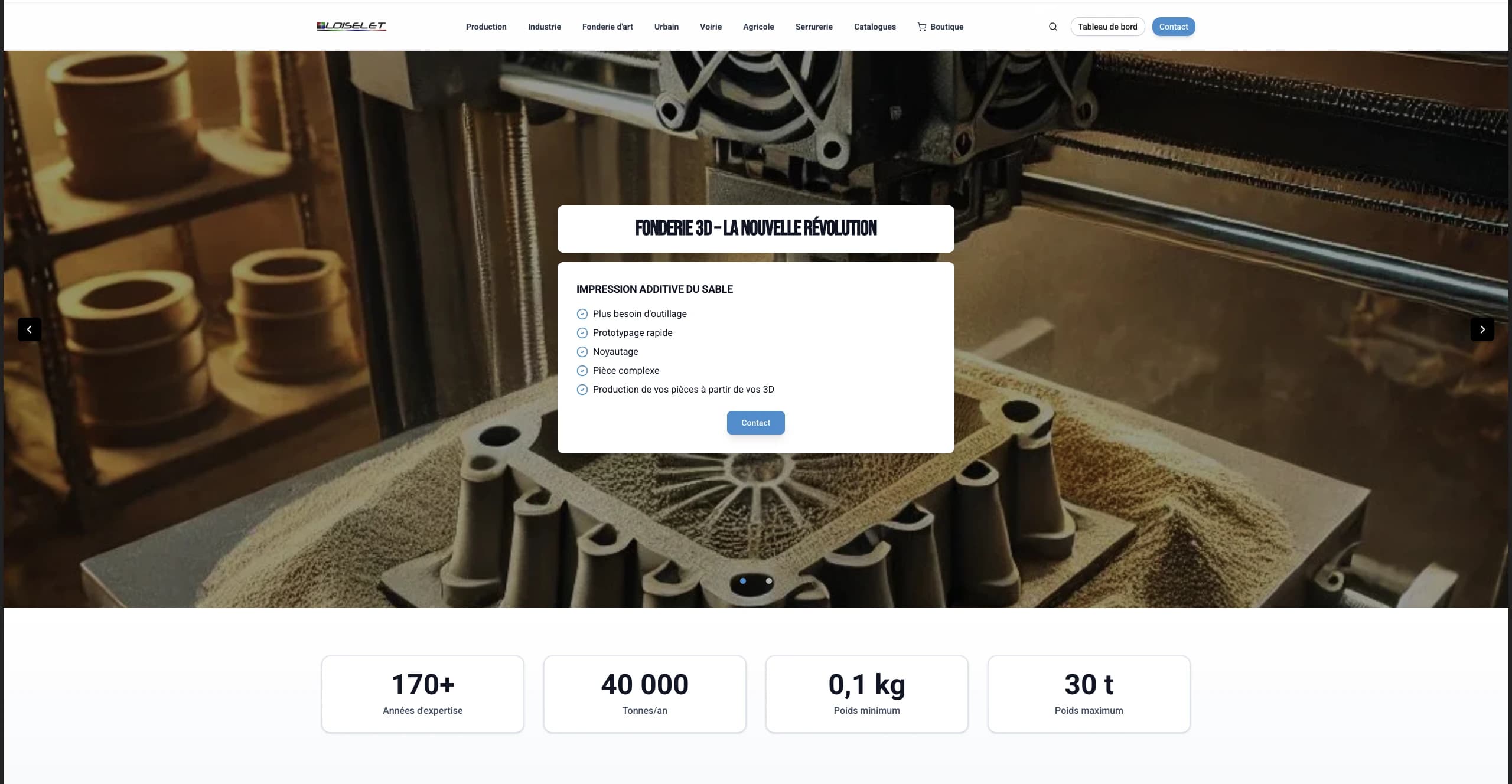Open the Serrurerie navigation item

pyautogui.click(x=814, y=27)
